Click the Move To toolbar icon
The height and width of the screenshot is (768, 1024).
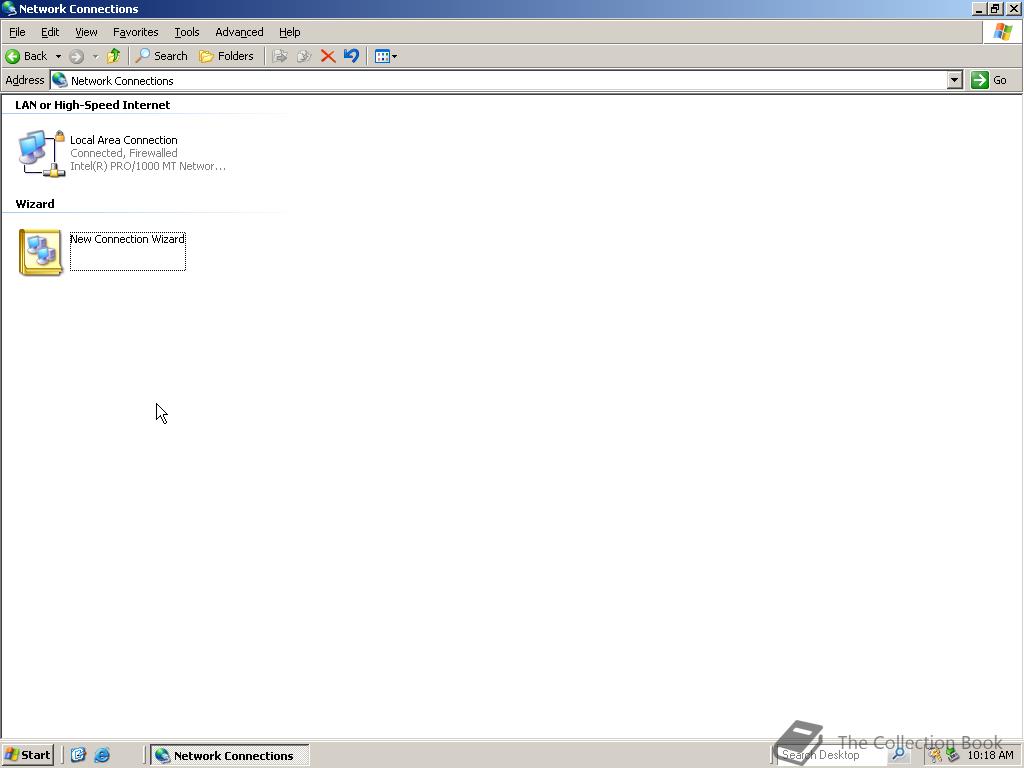pos(280,56)
